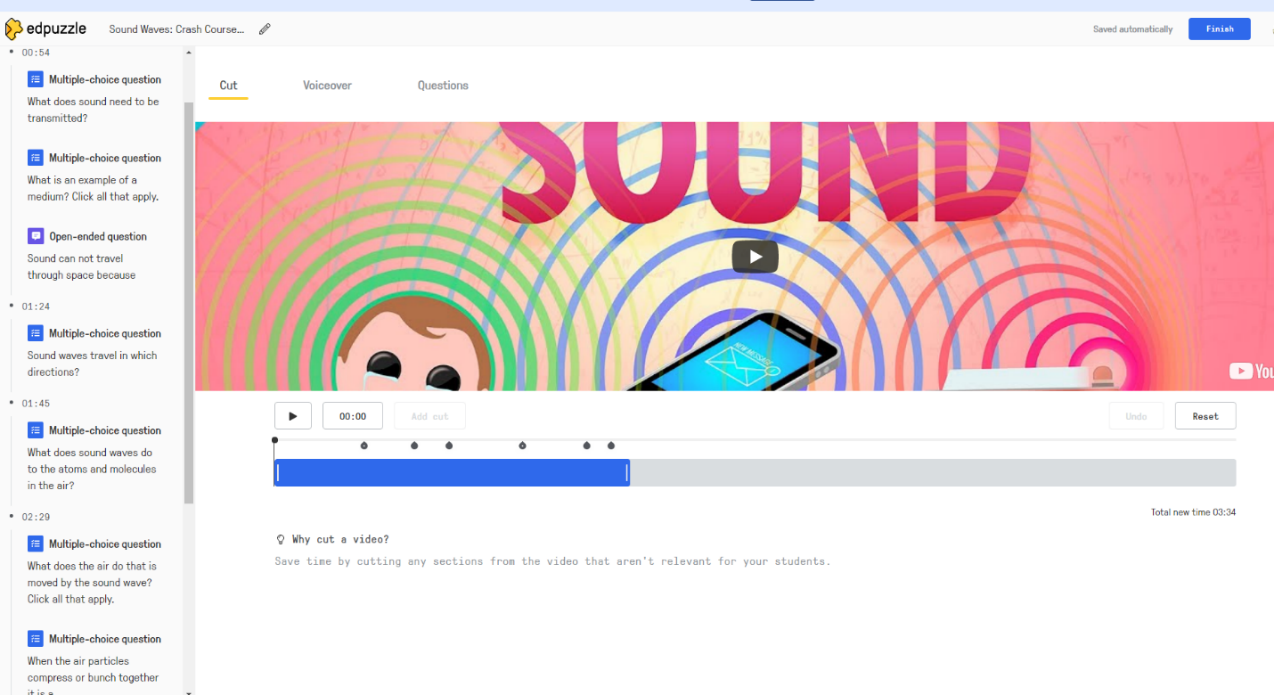
Task: Click the 01:45 timestamp in sidebar
Action: pyautogui.click(x=36, y=404)
